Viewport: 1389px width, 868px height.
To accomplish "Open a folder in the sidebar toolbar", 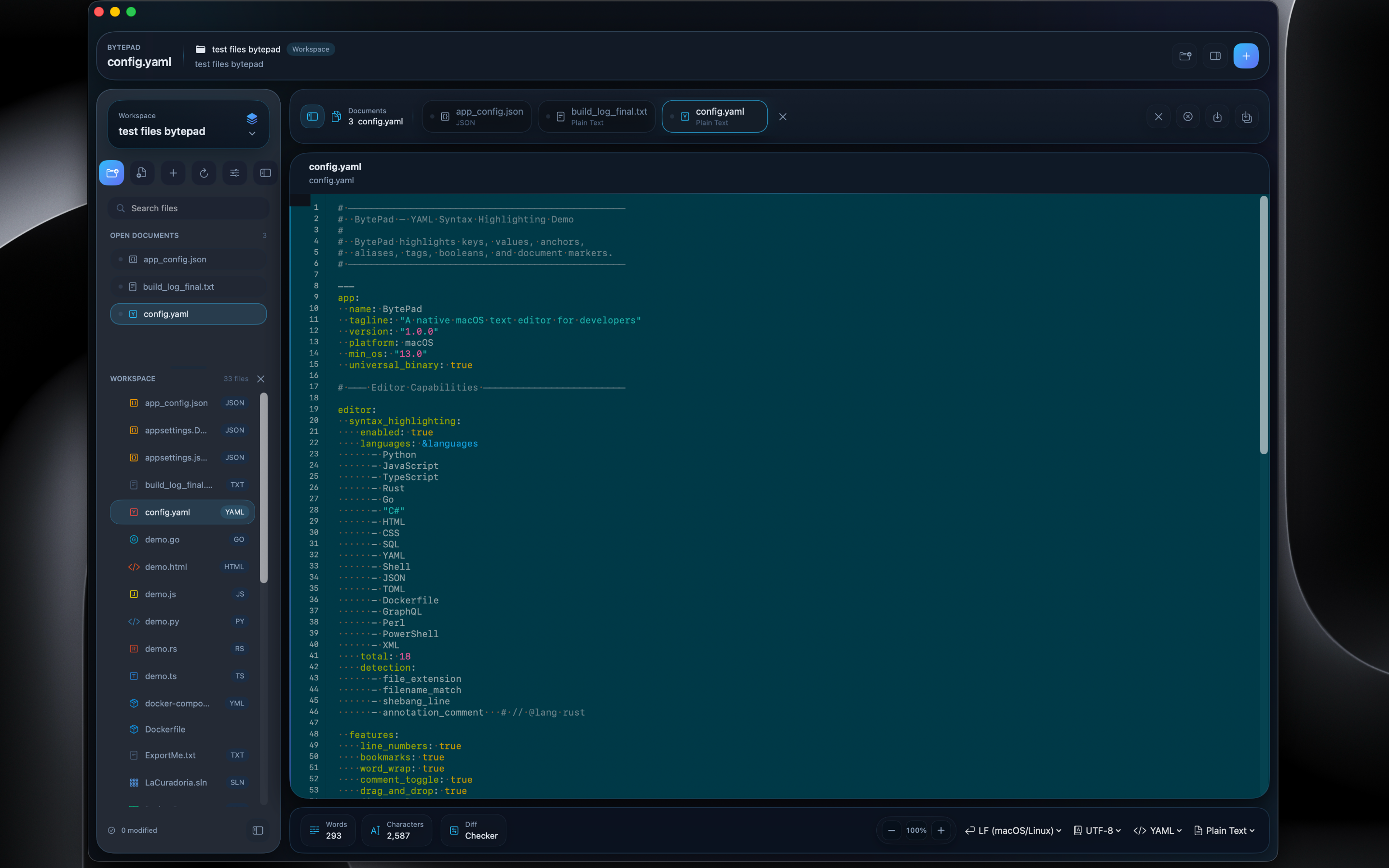I will tap(111, 173).
